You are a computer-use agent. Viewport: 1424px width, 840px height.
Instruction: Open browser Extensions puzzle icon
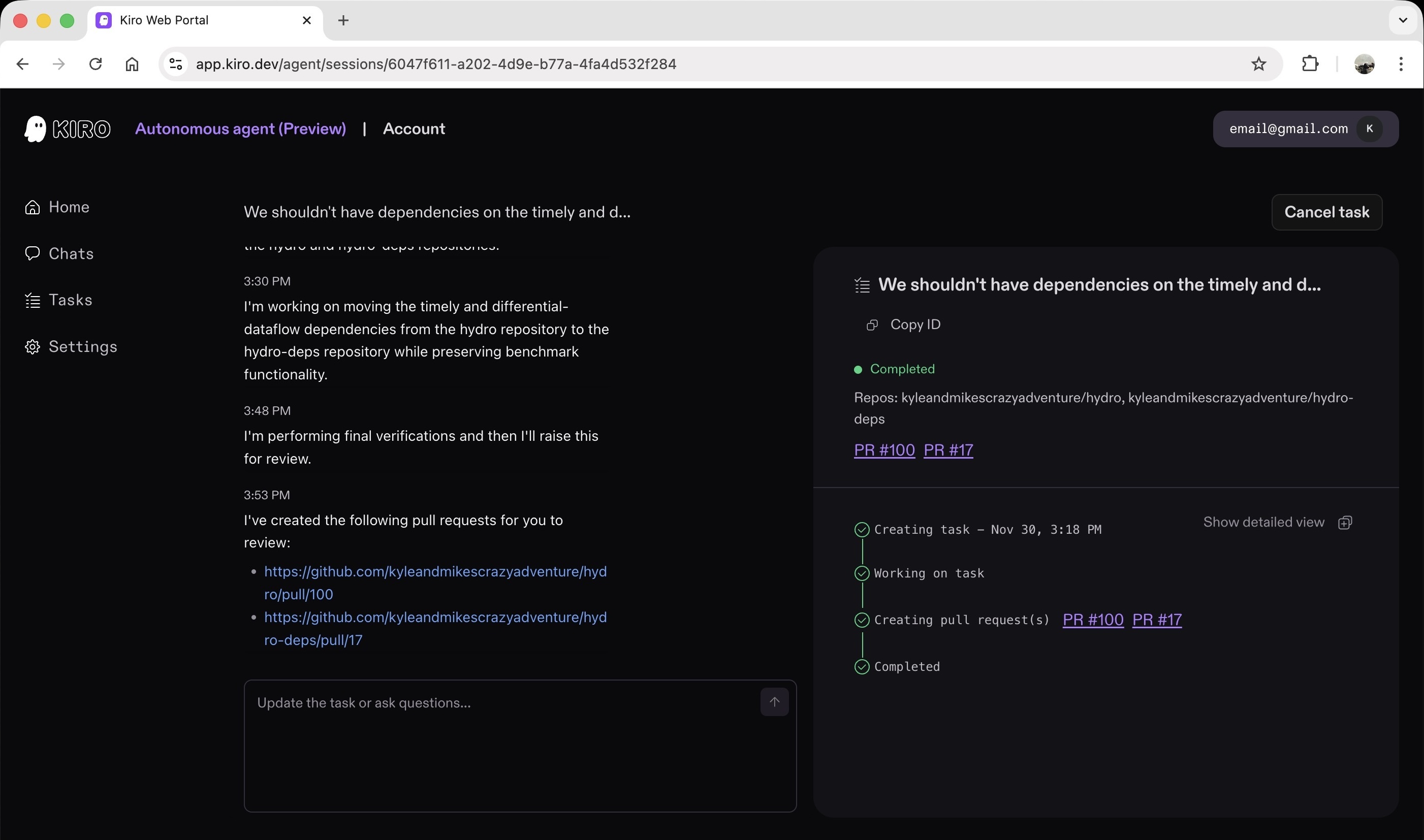(1310, 64)
